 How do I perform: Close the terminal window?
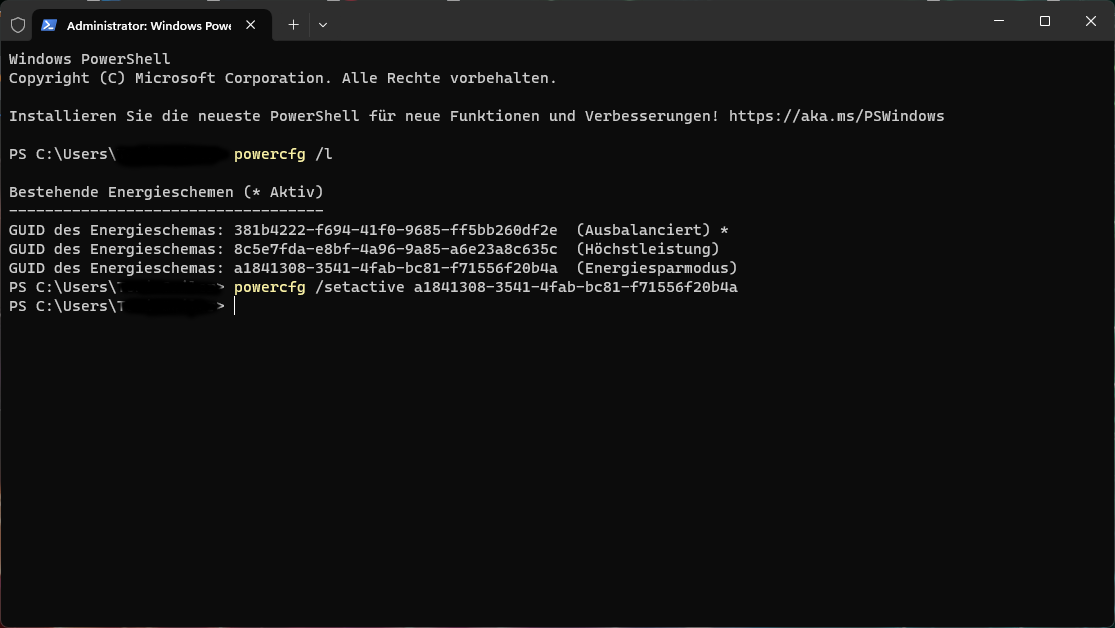(x=1090, y=21)
